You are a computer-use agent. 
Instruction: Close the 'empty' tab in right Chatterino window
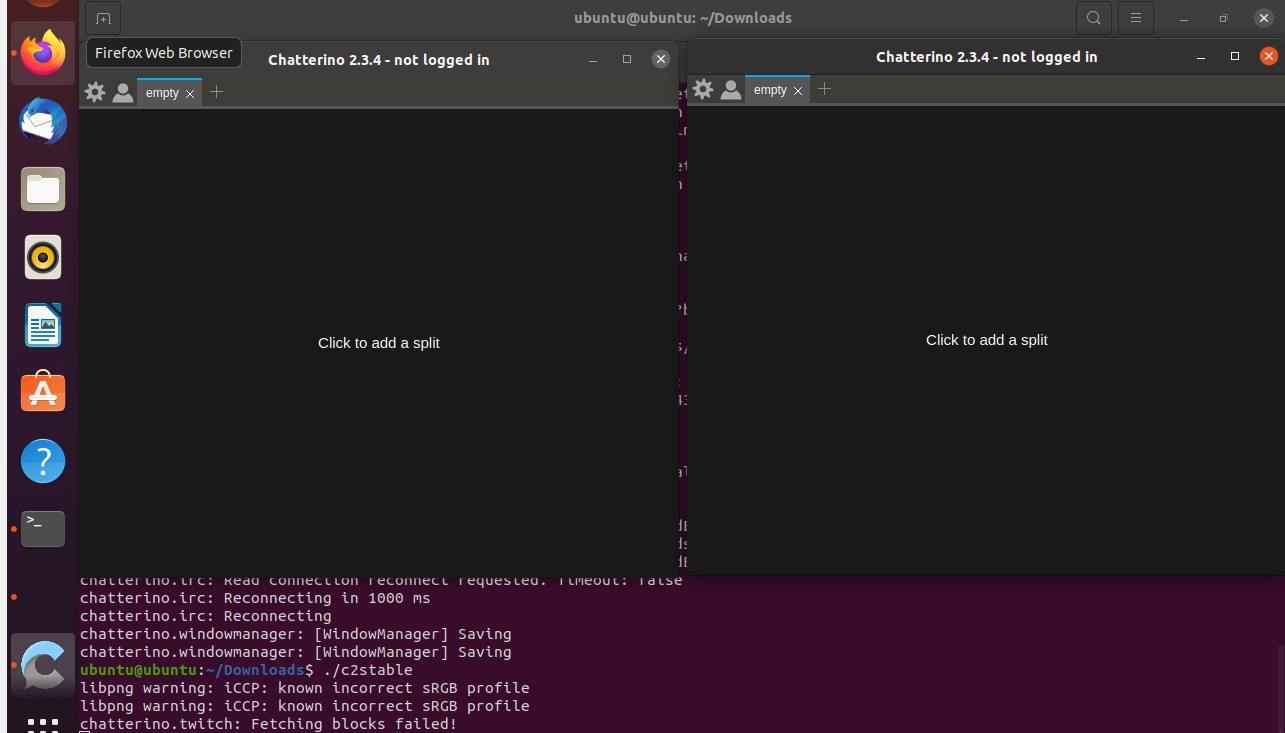[x=798, y=90]
